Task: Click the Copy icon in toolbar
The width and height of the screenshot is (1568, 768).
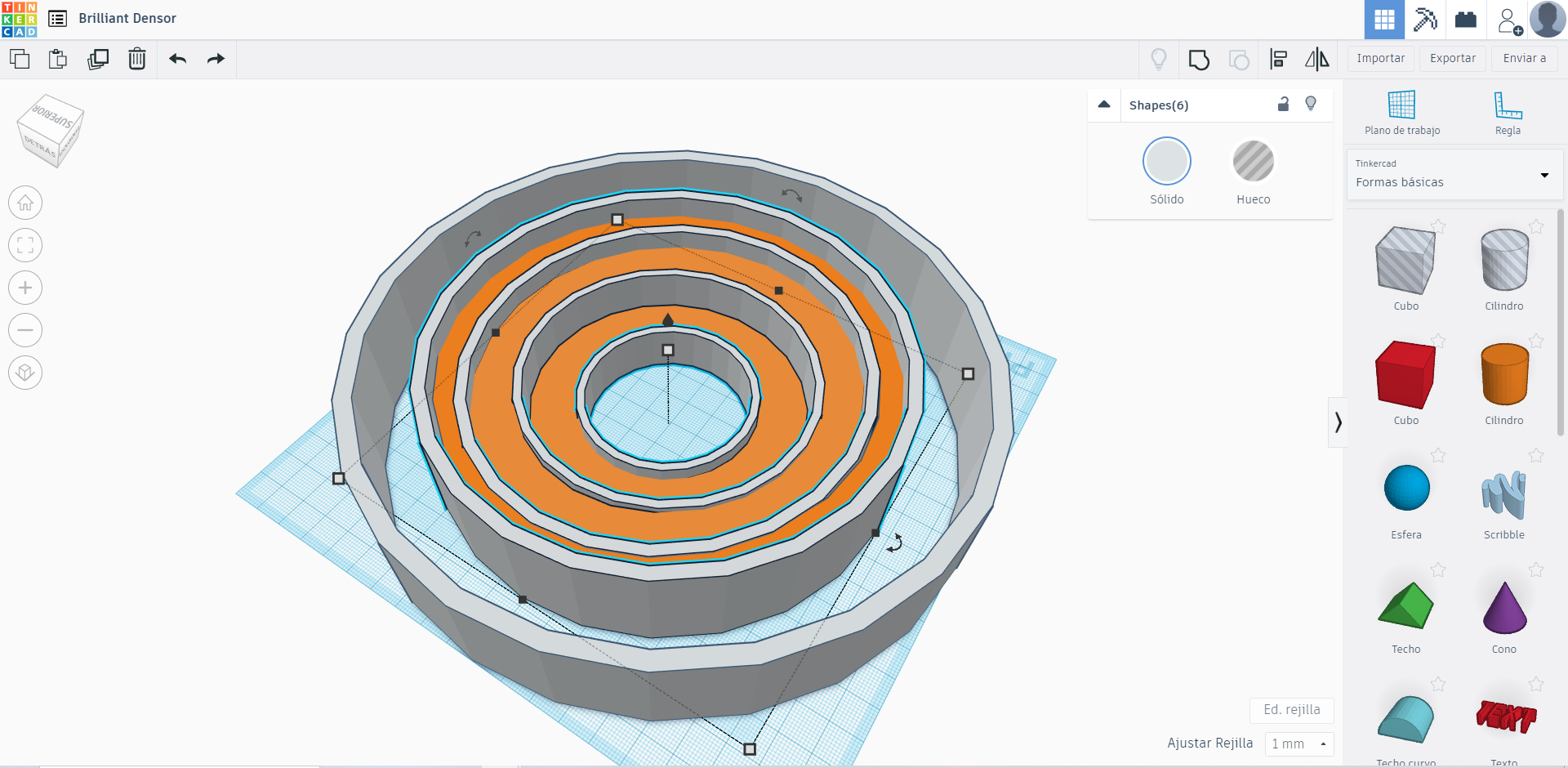Action: click(20, 59)
